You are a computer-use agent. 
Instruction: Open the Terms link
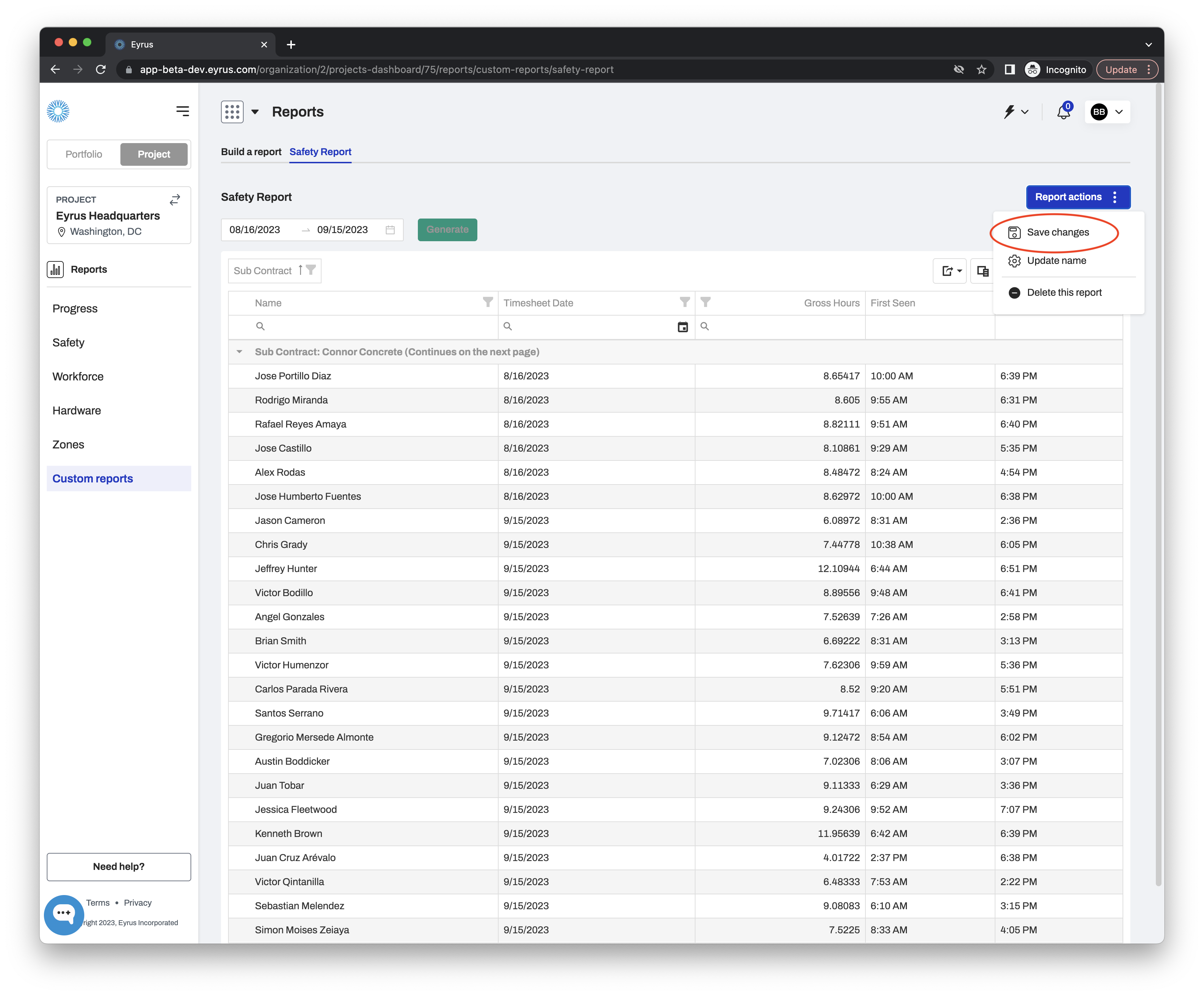pos(97,902)
